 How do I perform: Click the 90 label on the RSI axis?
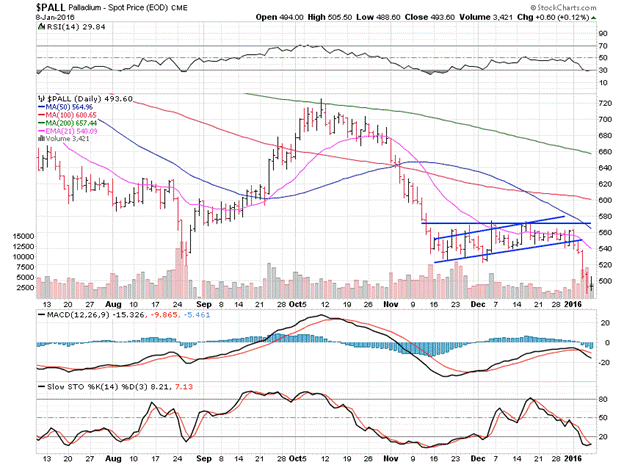pyautogui.click(x=603, y=34)
